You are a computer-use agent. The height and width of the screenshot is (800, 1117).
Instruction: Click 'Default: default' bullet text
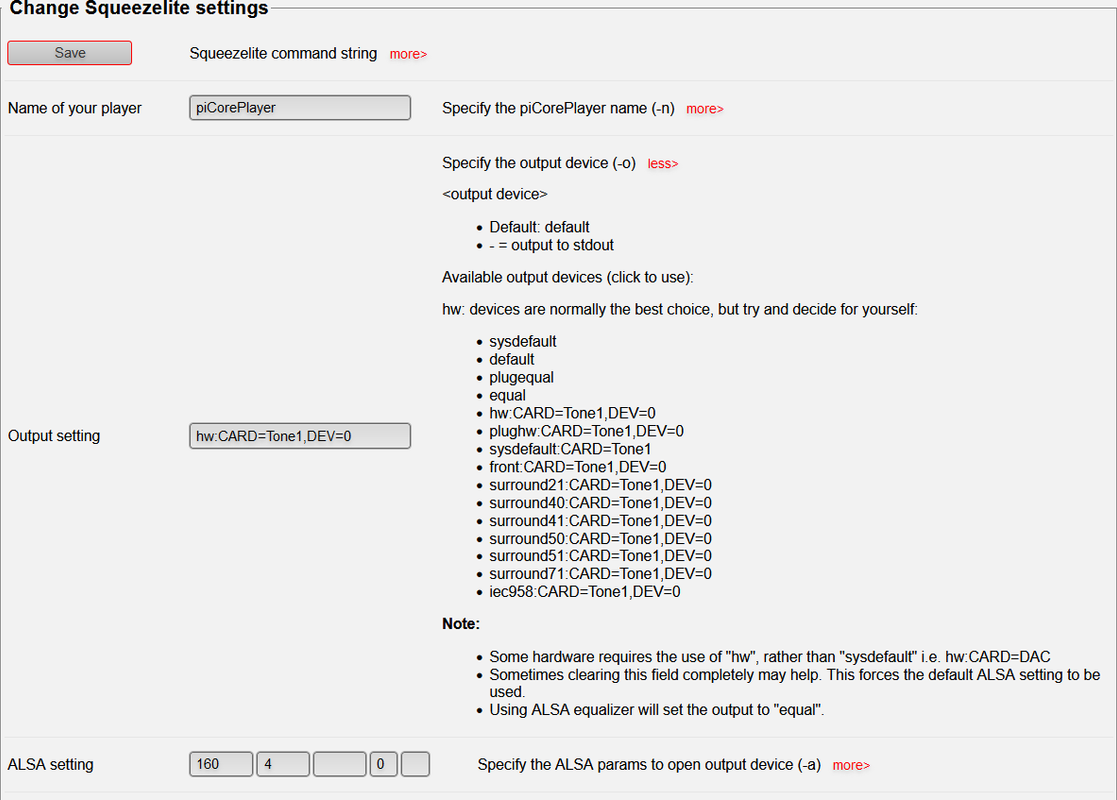coord(539,227)
